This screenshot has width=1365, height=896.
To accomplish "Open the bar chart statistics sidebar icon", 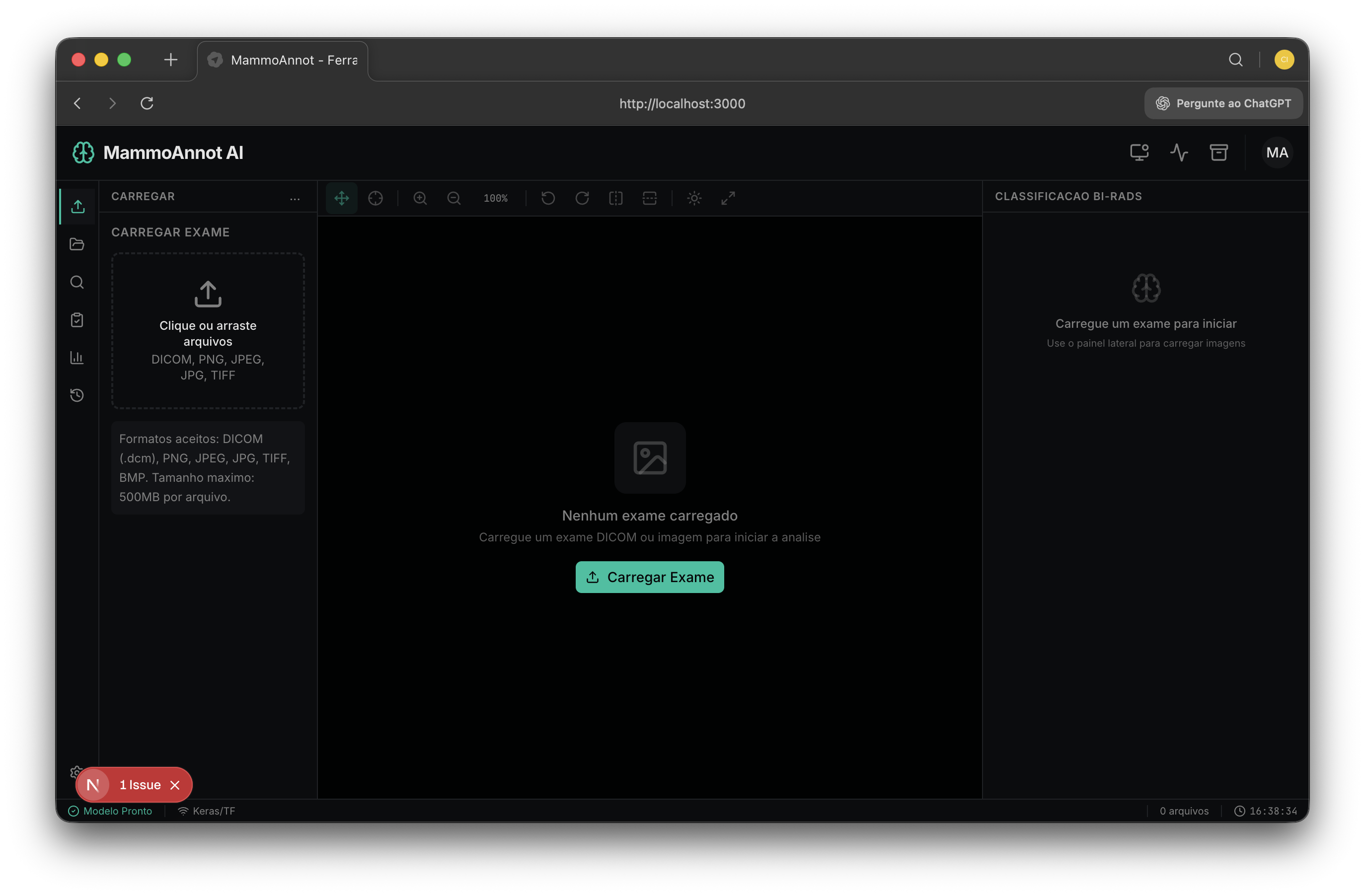I will pyautogui.click(x=77, y=358).
